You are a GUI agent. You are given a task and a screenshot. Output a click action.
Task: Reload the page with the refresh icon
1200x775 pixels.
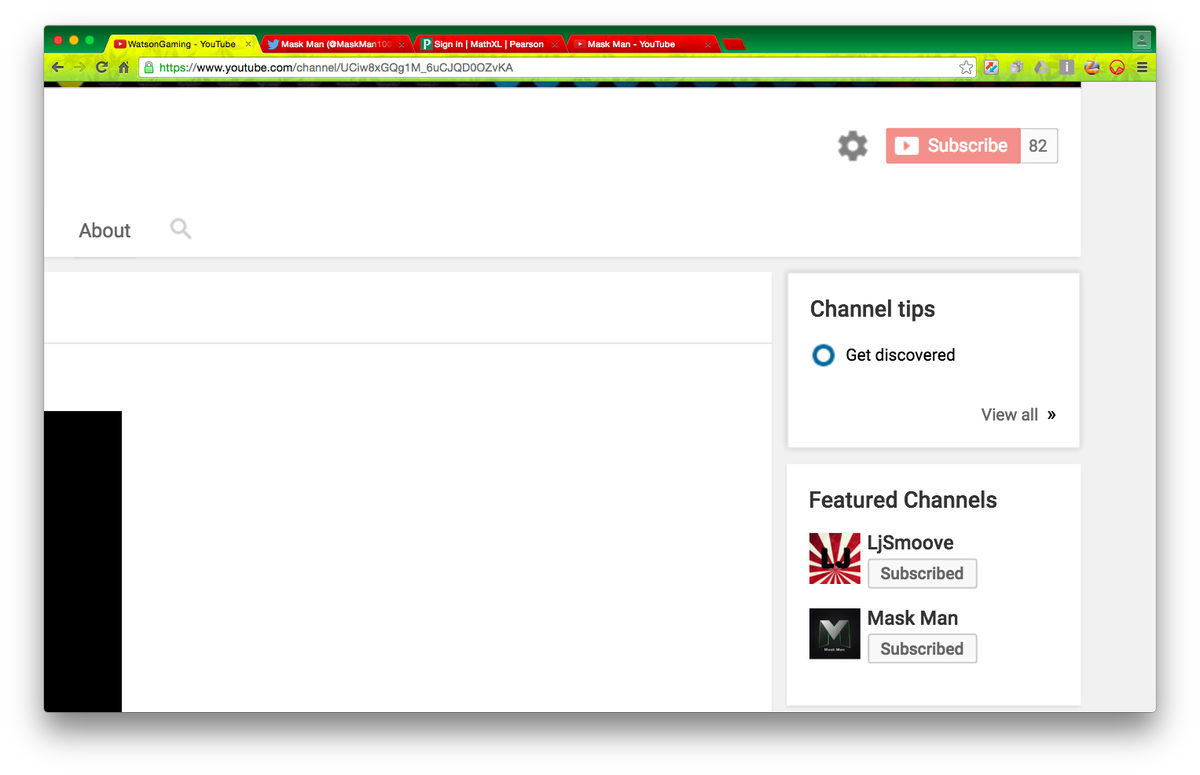pyautogui.click(x=102, y=68)
